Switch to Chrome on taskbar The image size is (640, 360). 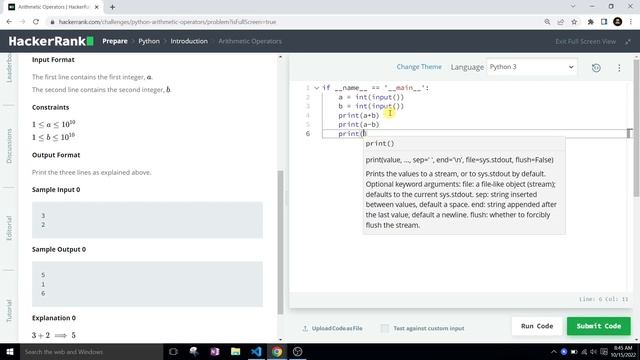(277, 351)
